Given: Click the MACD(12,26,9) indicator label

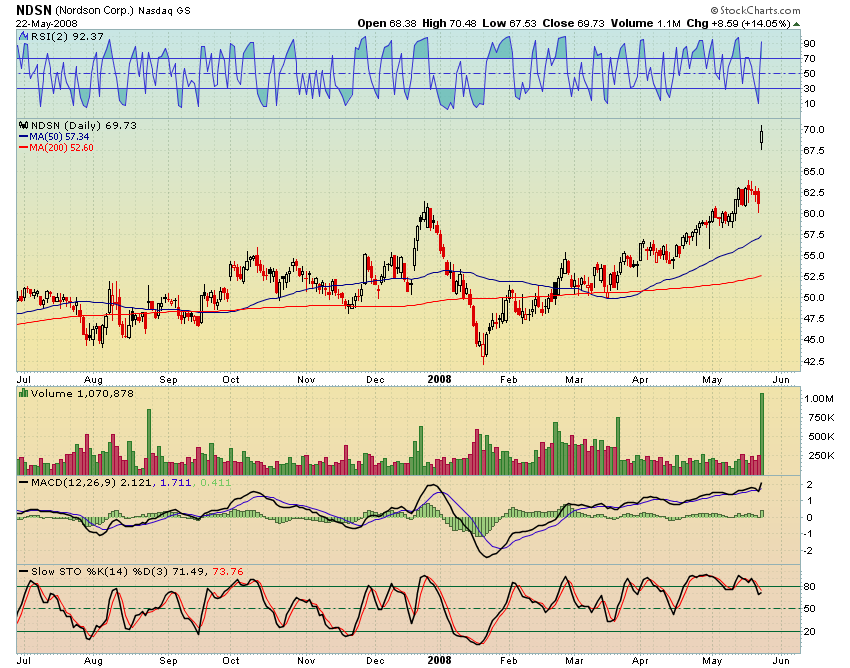Looking at the screenshot, I should click(x=74, y=483).
